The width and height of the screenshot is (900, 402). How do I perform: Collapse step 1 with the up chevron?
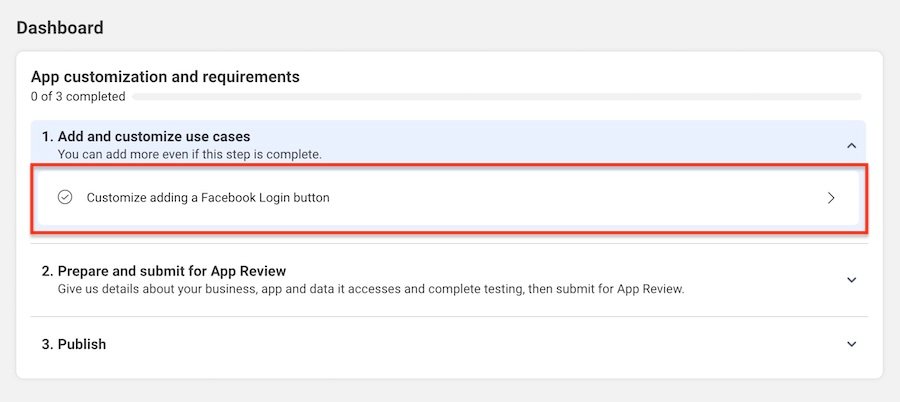(x=851, y=145)
